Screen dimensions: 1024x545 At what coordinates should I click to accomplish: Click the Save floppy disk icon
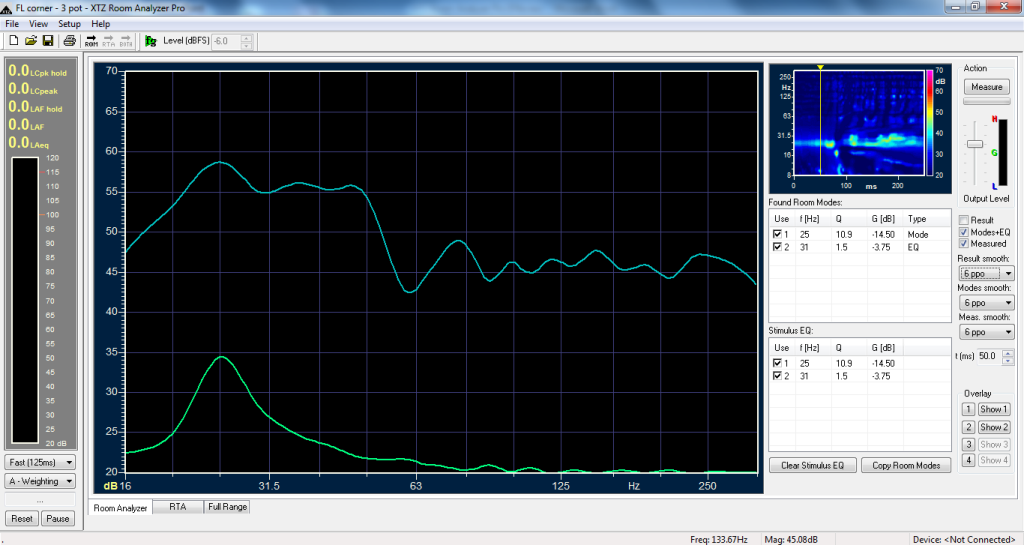pos(47,41)
